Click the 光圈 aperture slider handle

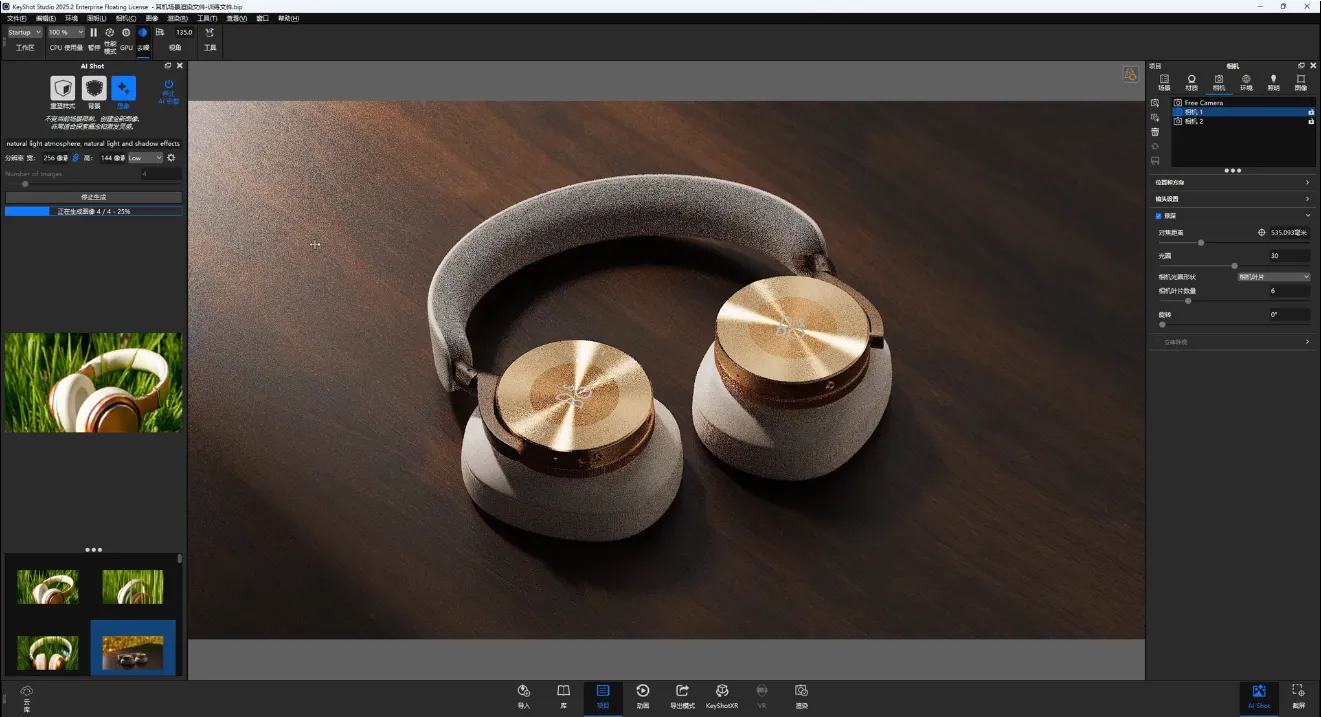1234,266
